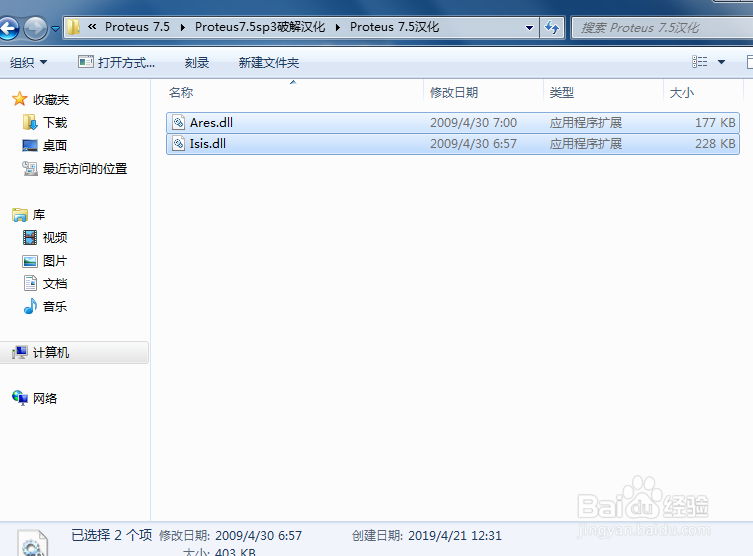This screenshot has width=753, height=556.
Task: Refresh the folder view
Action: click(552, 28)
